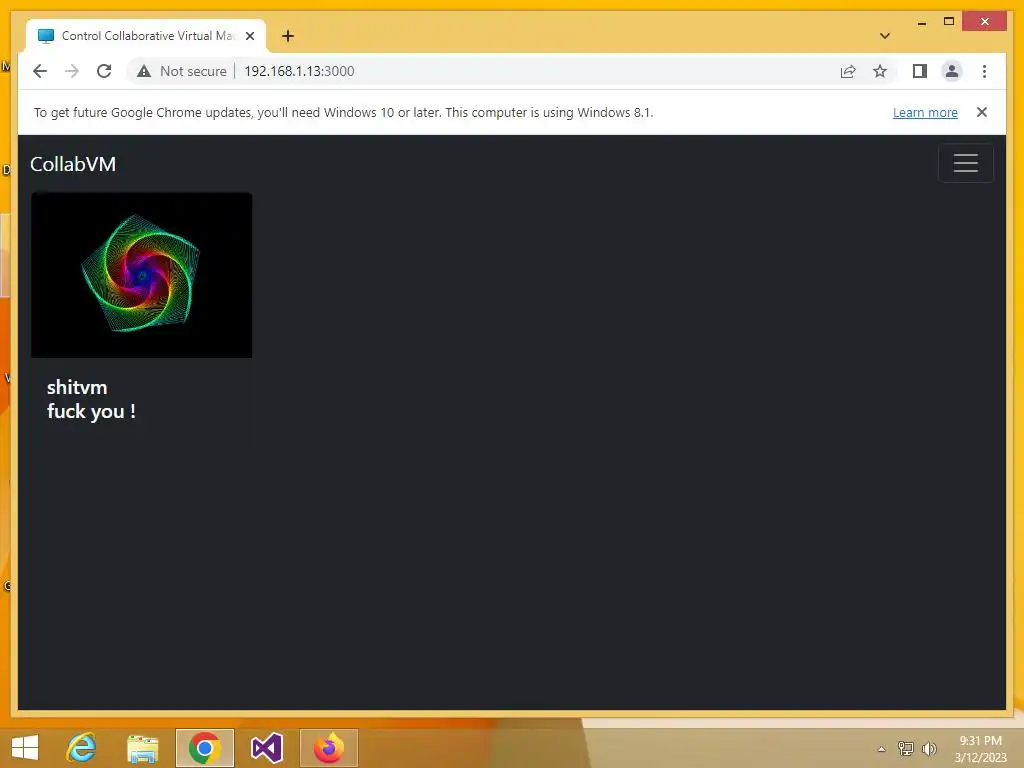Click the shitvm name text
1024x768 pixels.
pos(77,387)
